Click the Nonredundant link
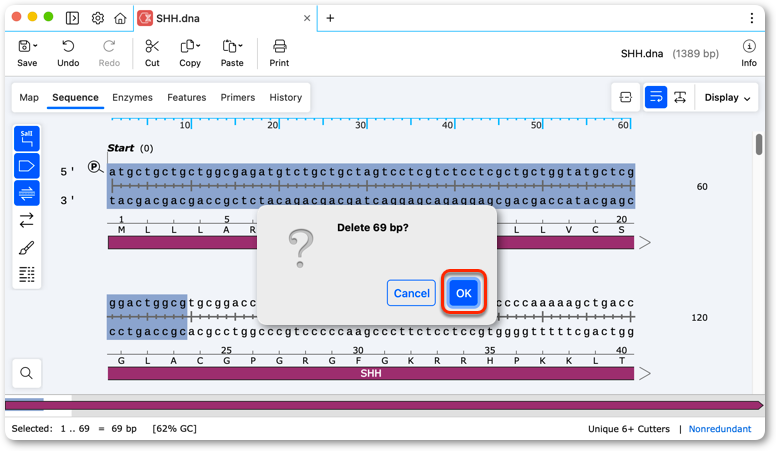The height and width of the screenshot is (451, 776). pyautogui.click(x=720, y=429)
